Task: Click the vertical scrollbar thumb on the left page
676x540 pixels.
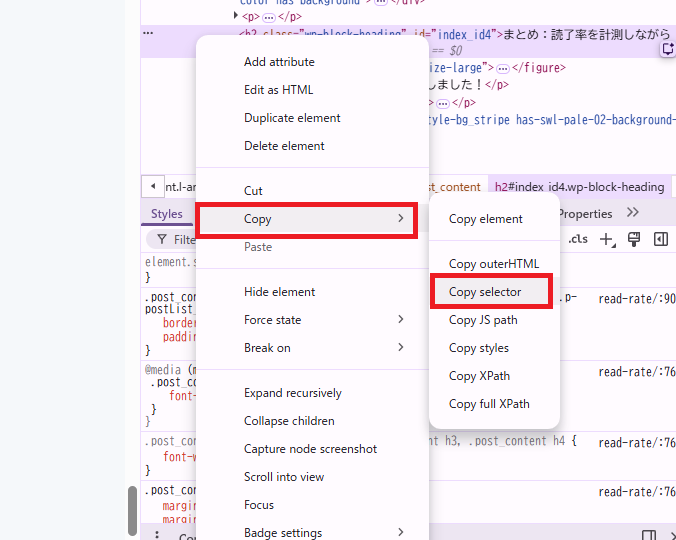Action: 131,511
